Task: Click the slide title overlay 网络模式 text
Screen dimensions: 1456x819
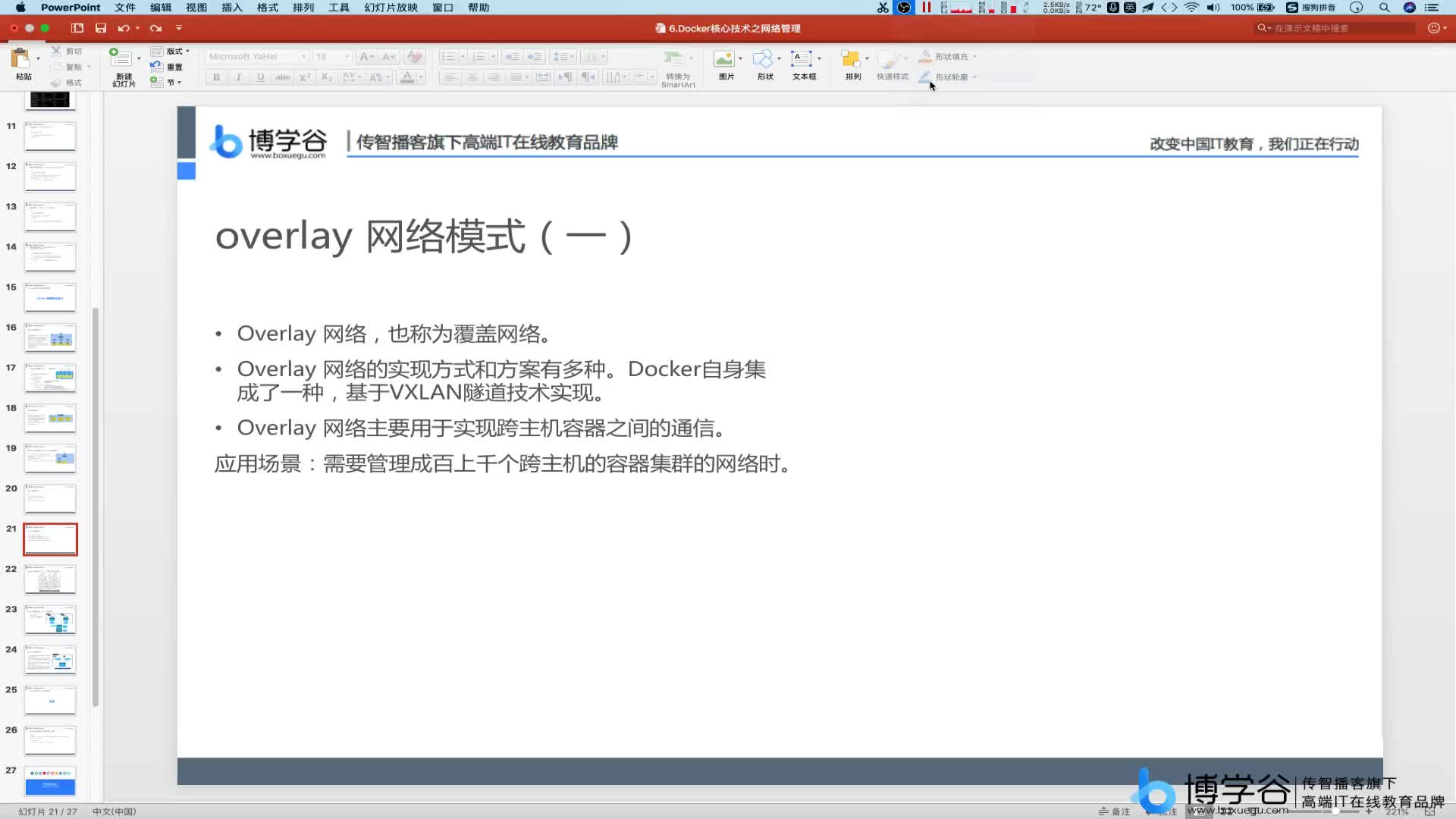Action: (x=424, y=237)
